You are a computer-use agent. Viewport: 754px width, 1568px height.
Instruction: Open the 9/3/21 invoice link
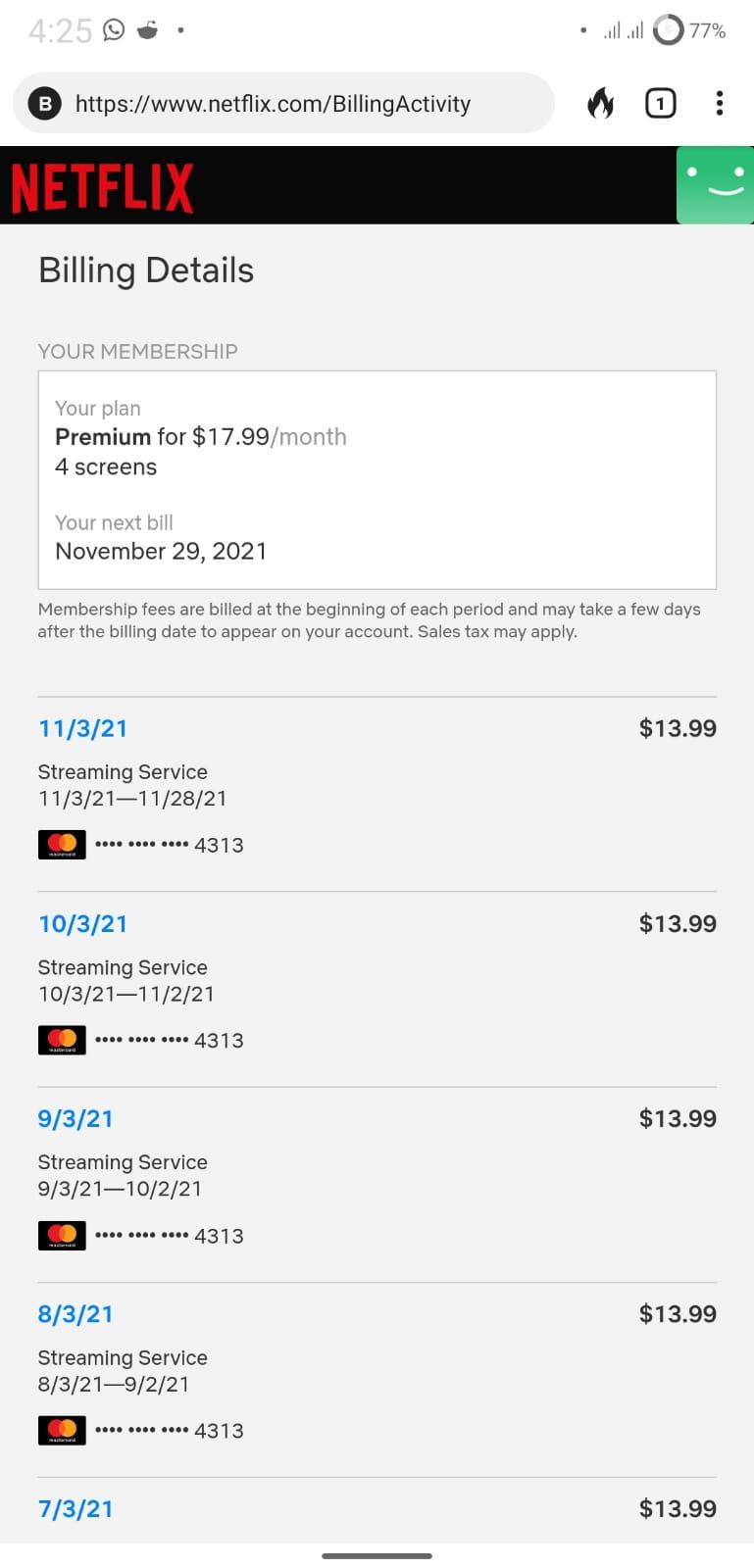(75, 1118)
